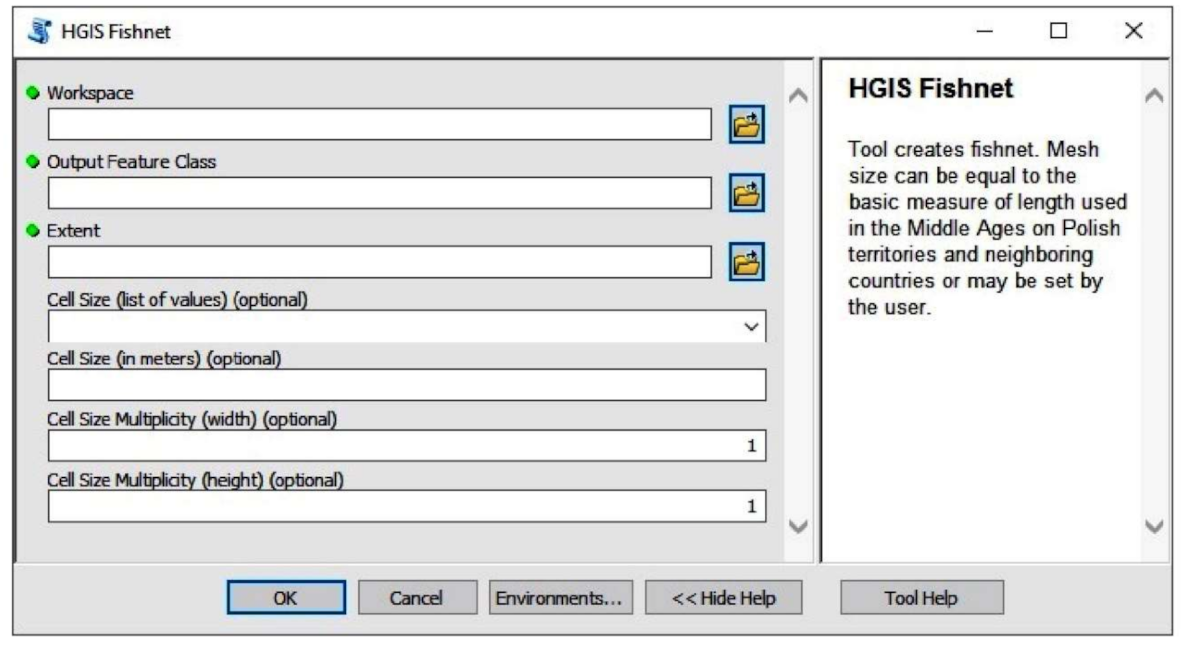Image resolution: width=1182 pixels, height=645 pixels.
Task: Select the Cell Size in meters field
Action: 407,385
